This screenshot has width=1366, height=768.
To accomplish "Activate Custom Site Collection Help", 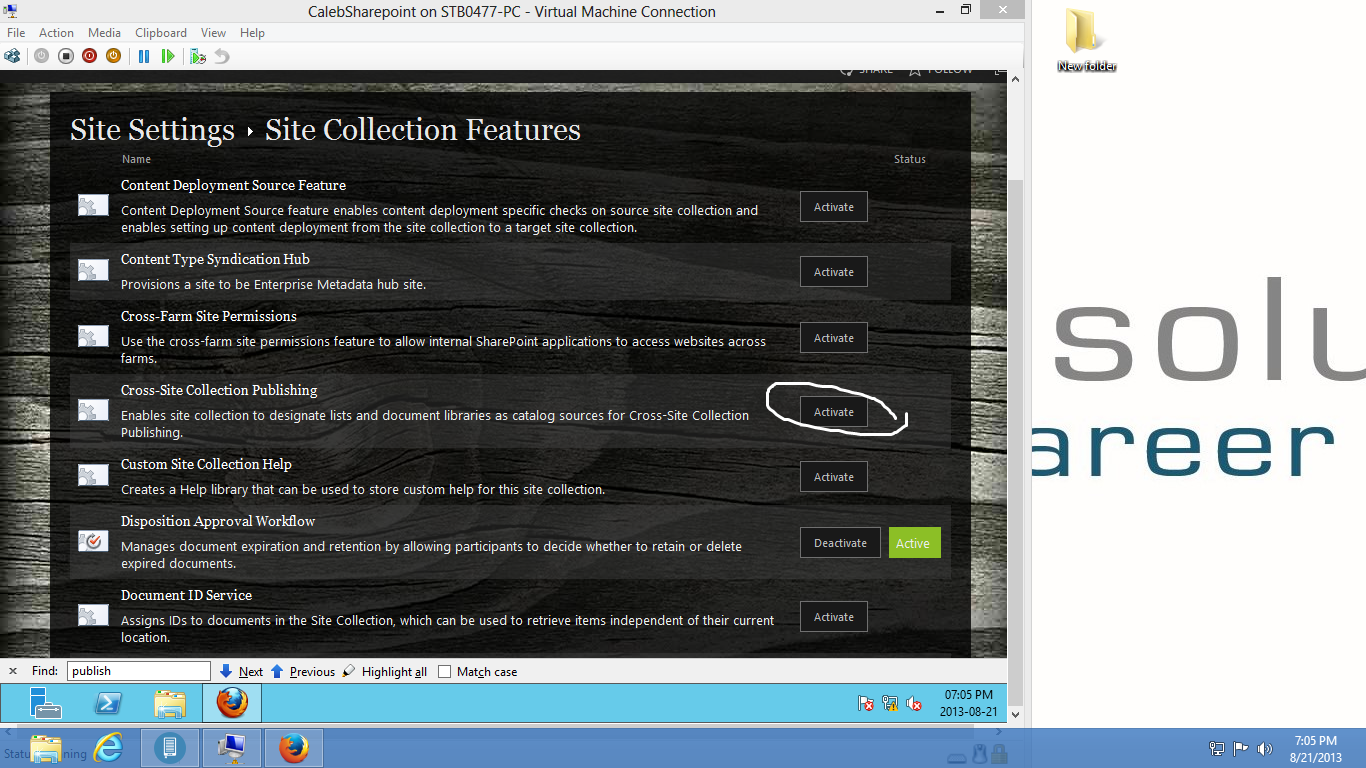I will tap(834, 477).
